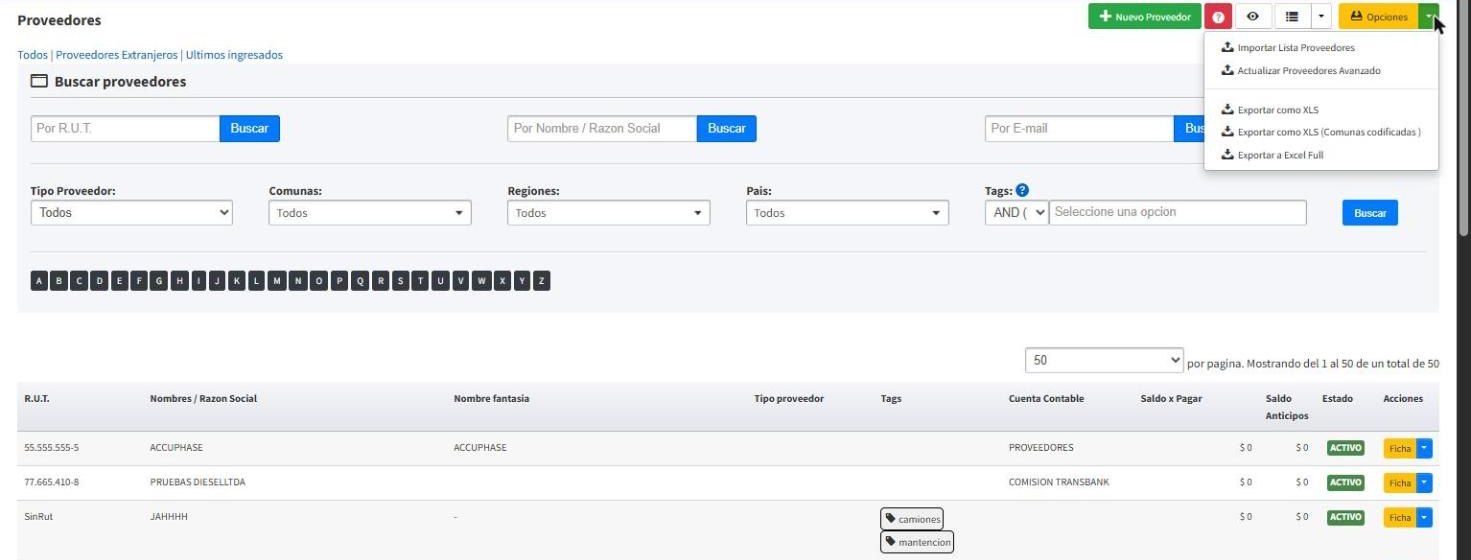Viewport: 1471px width, 560px height.
Task: Expand actions arrow in PRUEBAS DIESELLTDA row
Action: [x=1425, y=483]
